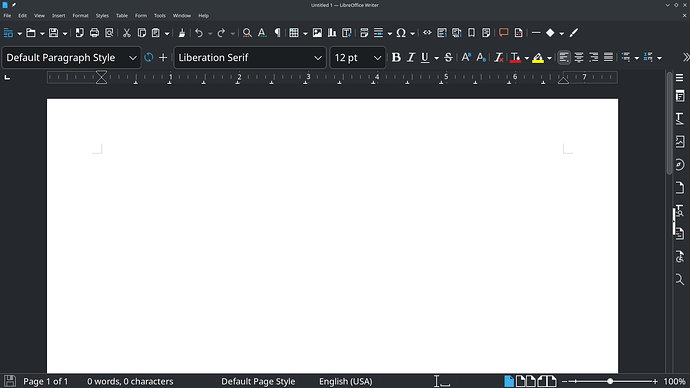Expand underline style dropdown arrow
This screenshot has height=388, width=690.
coord(436,58)
